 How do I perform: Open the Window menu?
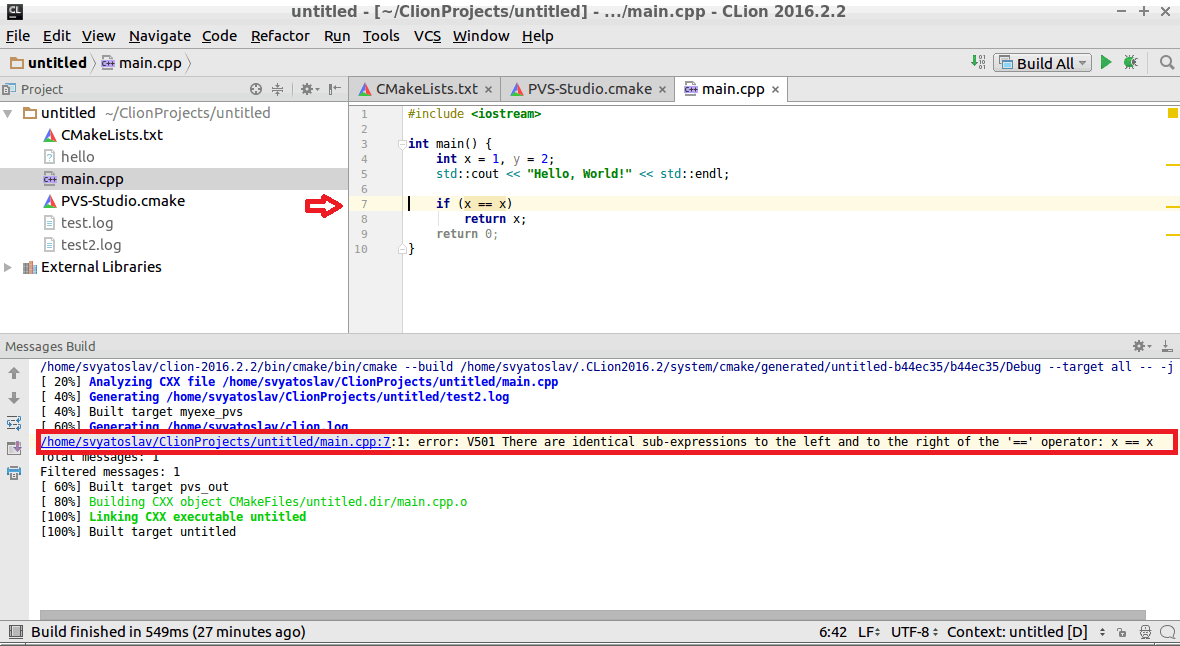coord(481,36)
